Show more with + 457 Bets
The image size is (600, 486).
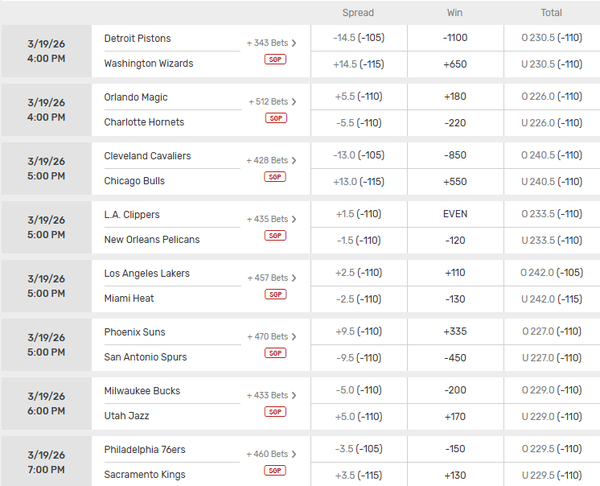(270, 278)
